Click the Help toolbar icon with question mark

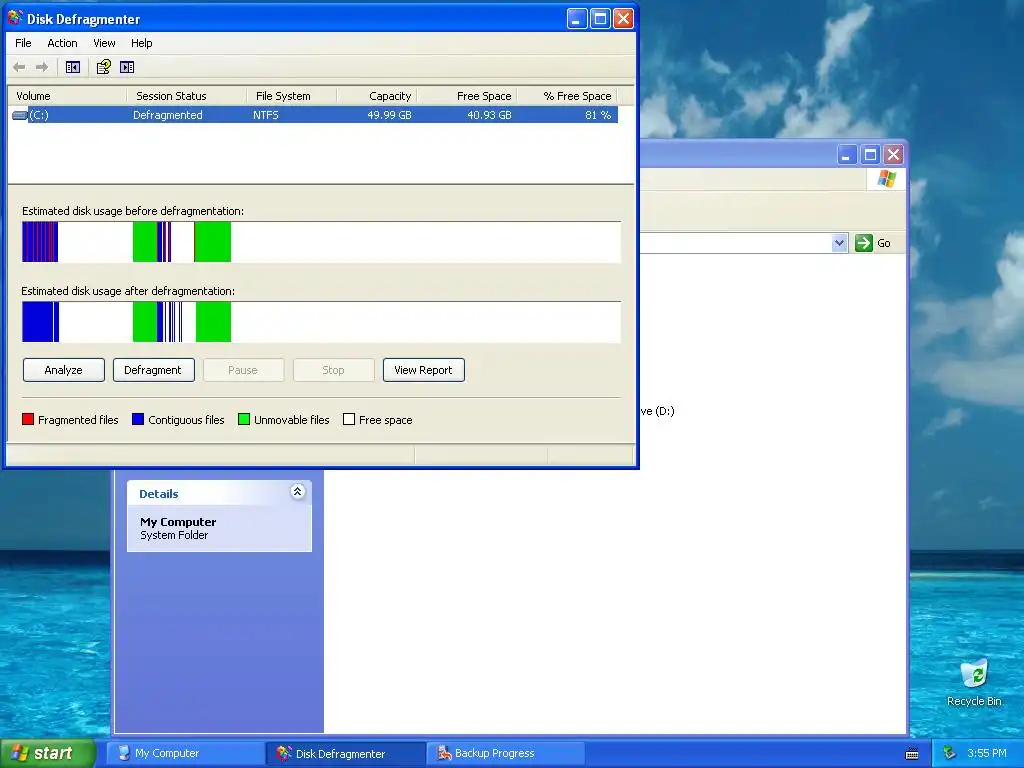pyautogui.click(x=103, y=67)
